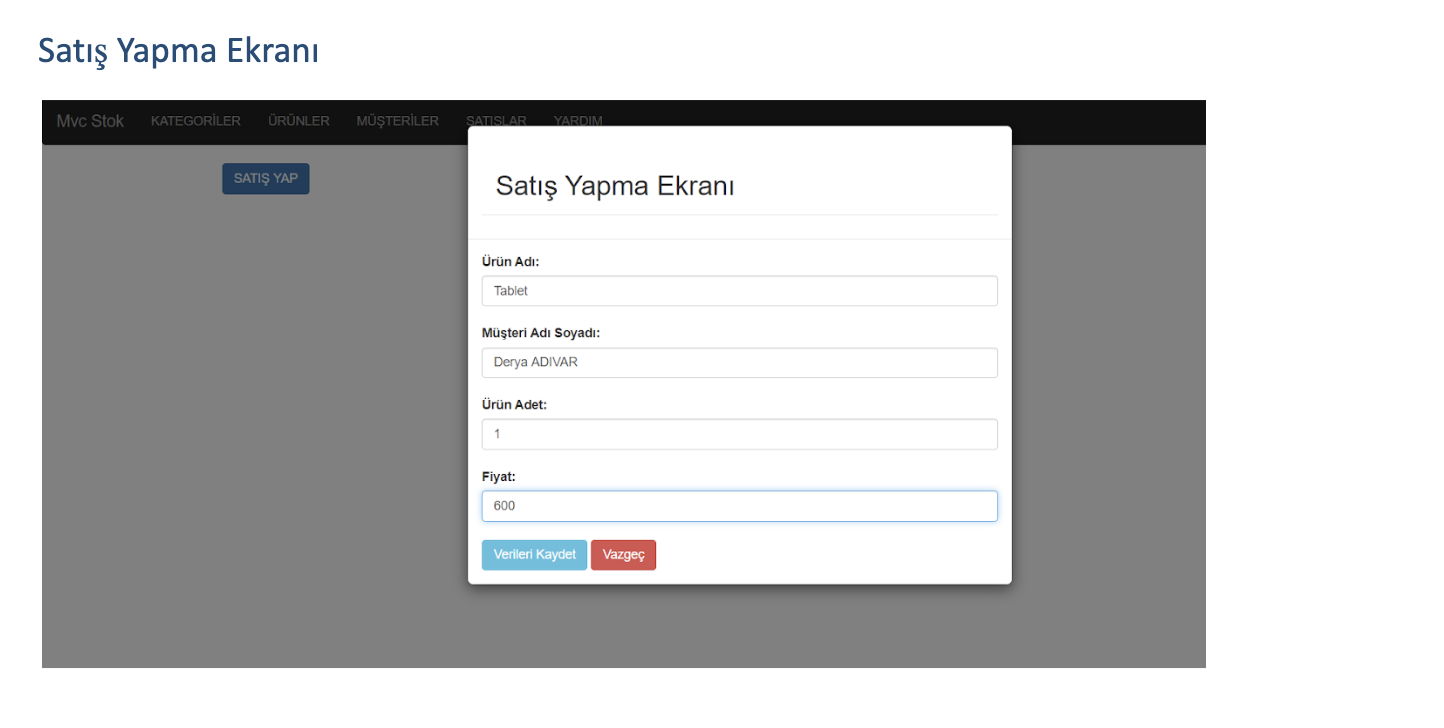1444x728 pixels.
Task: Open the MÜŞTERİLER menu
Action: [397, 121]
